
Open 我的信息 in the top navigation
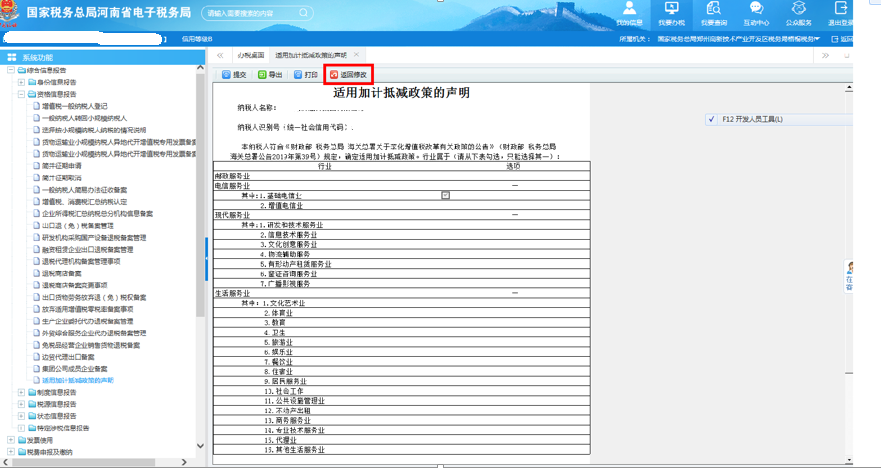pyautogui.click(x=629, y=13)
